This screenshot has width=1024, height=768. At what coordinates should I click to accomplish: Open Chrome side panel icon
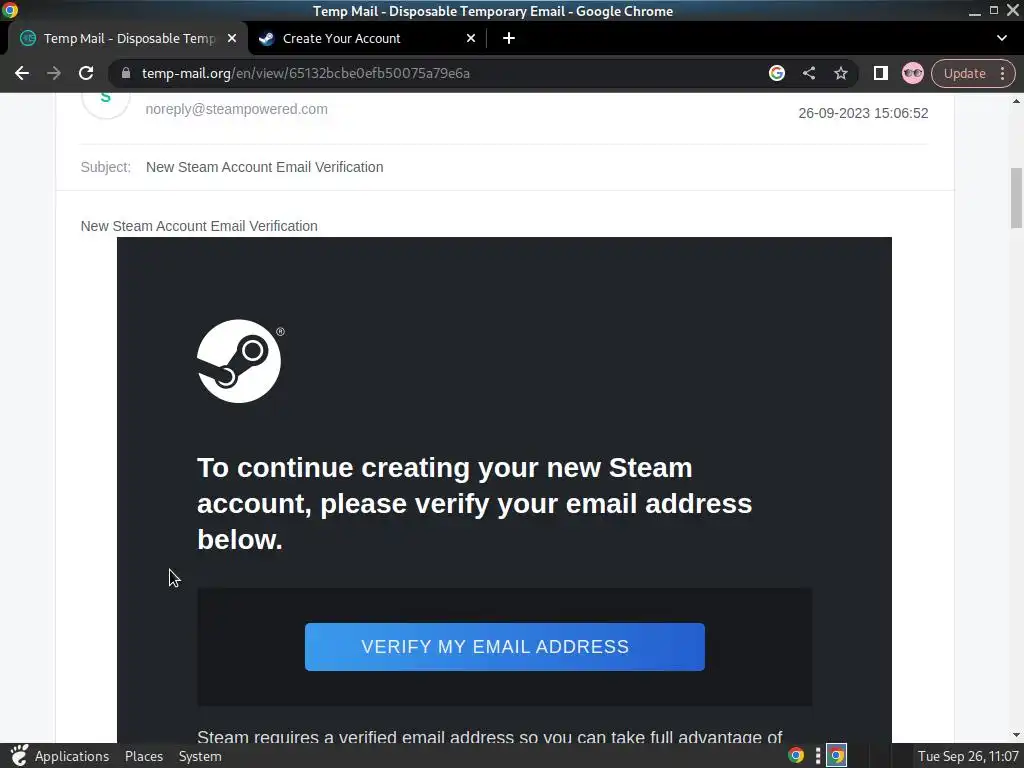(880, 73)
